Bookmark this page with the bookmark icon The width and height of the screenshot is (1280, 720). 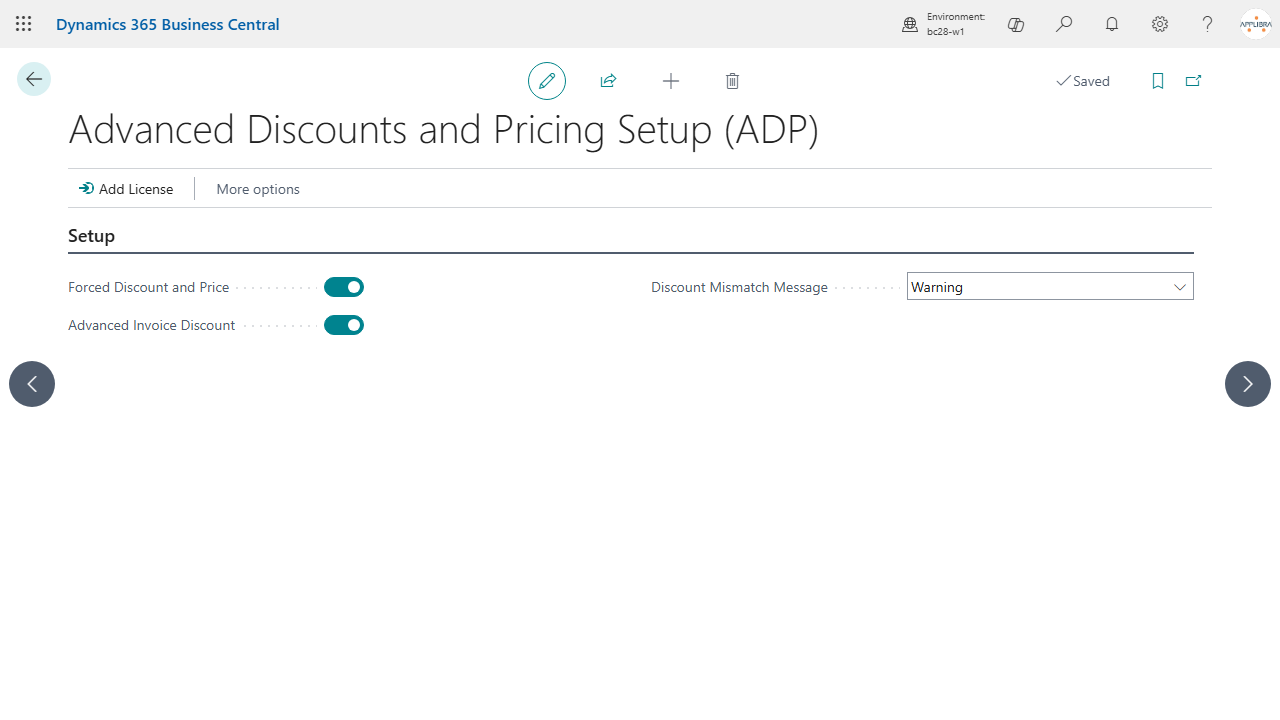click(1158, 81)
